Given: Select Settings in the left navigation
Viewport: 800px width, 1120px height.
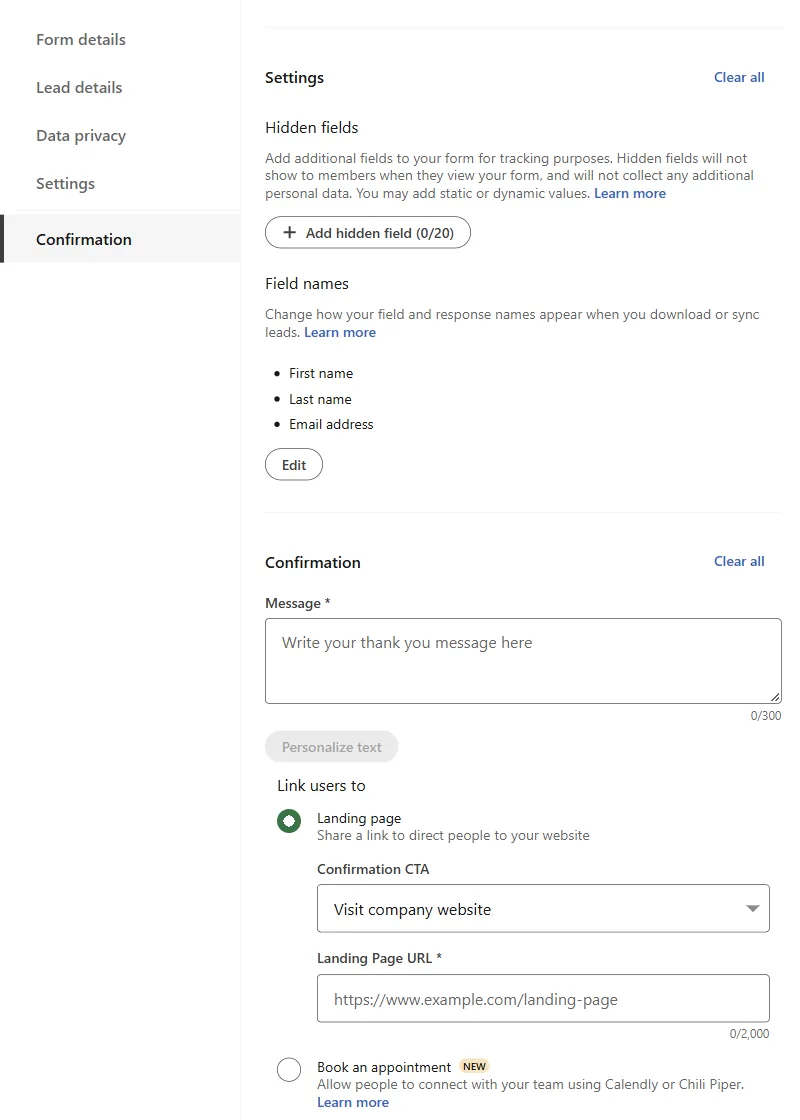Looking at the screenshot, I should tap(65, 184).
